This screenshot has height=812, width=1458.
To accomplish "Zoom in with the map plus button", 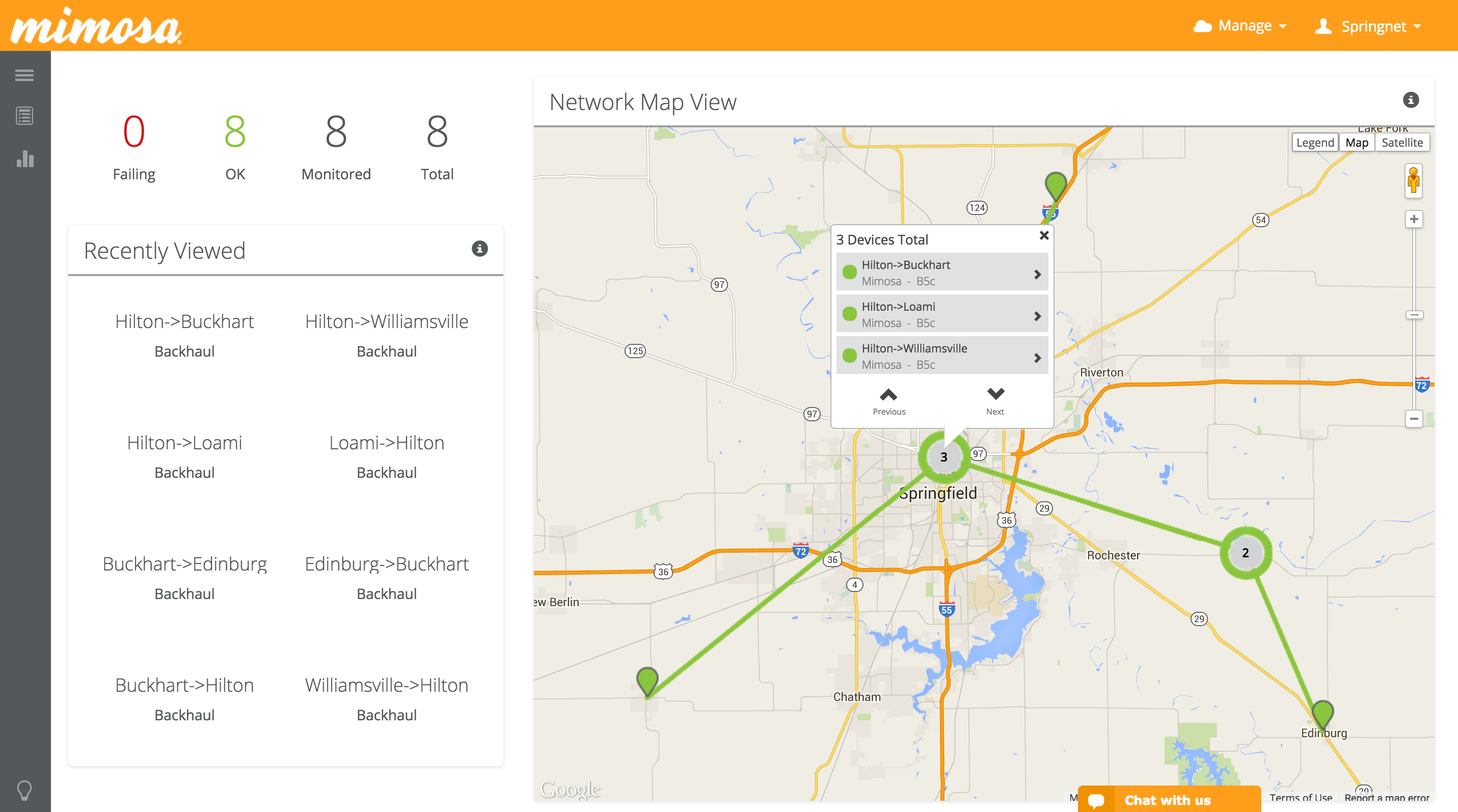I will [x=1414, y=220].
